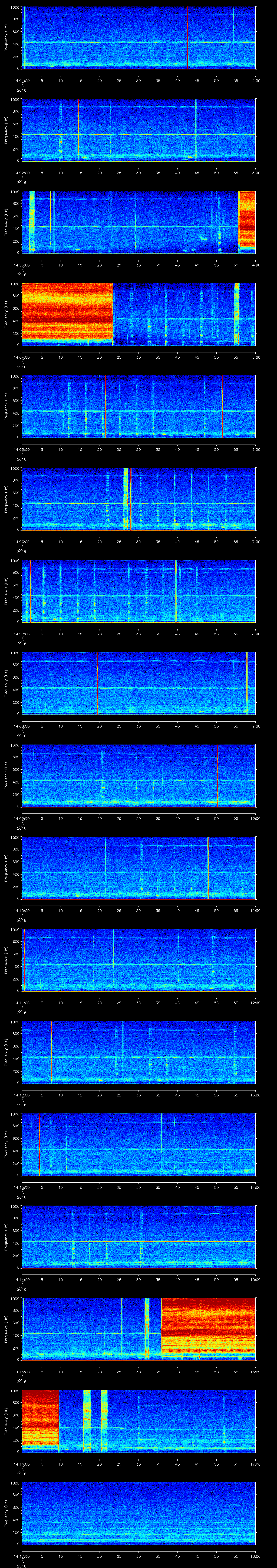Click the bright burst near 55s in 14:04:00 panel
The height and width of the screenshot is (1568, 277).
coord(237,314)
